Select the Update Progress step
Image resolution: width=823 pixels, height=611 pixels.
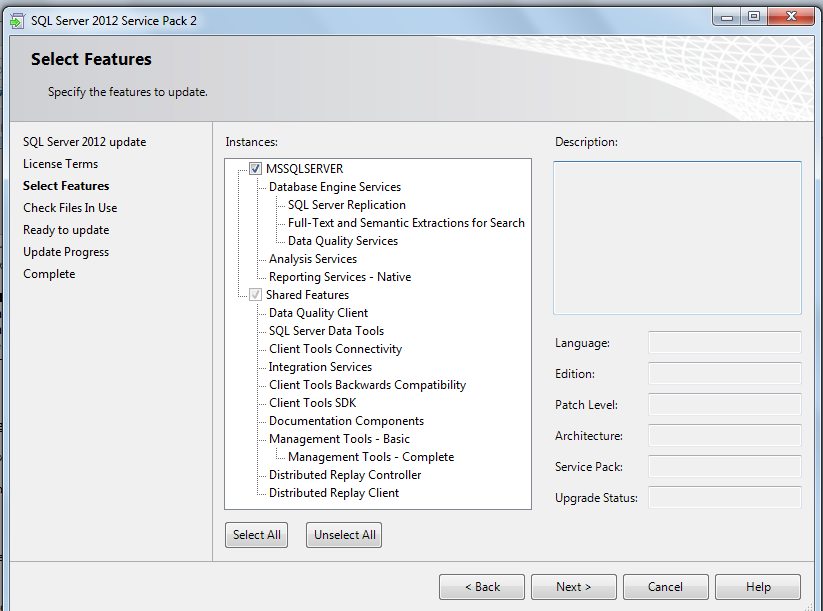(x=66, y=252)
